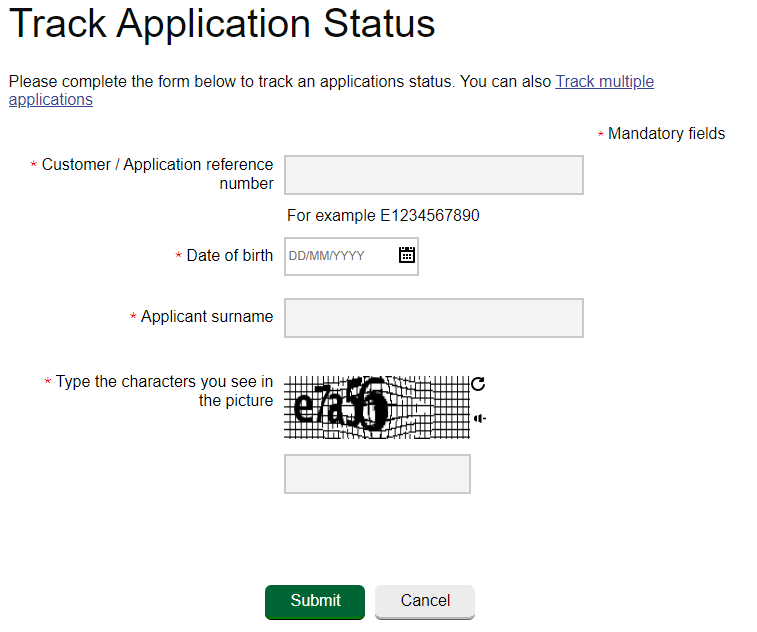Click the red asterisk beside Mandatory fields

point(601,135)
